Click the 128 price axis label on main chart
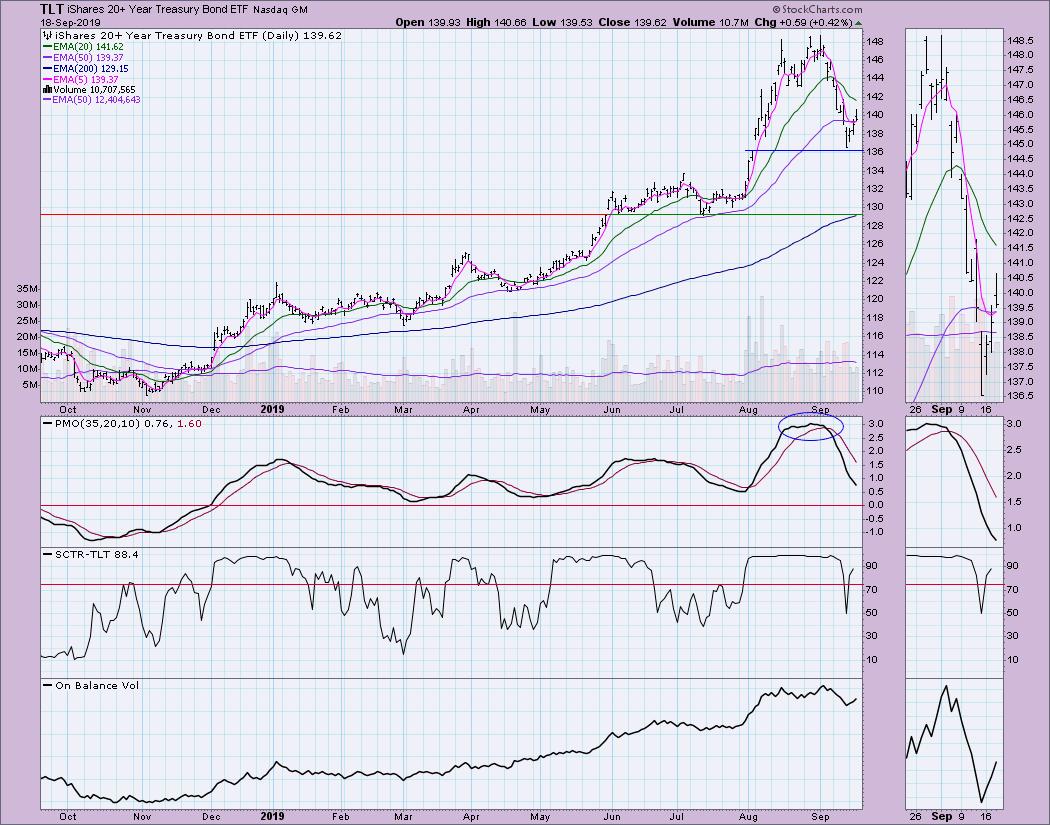1050x825 pixels. click(x=876, y=226)
